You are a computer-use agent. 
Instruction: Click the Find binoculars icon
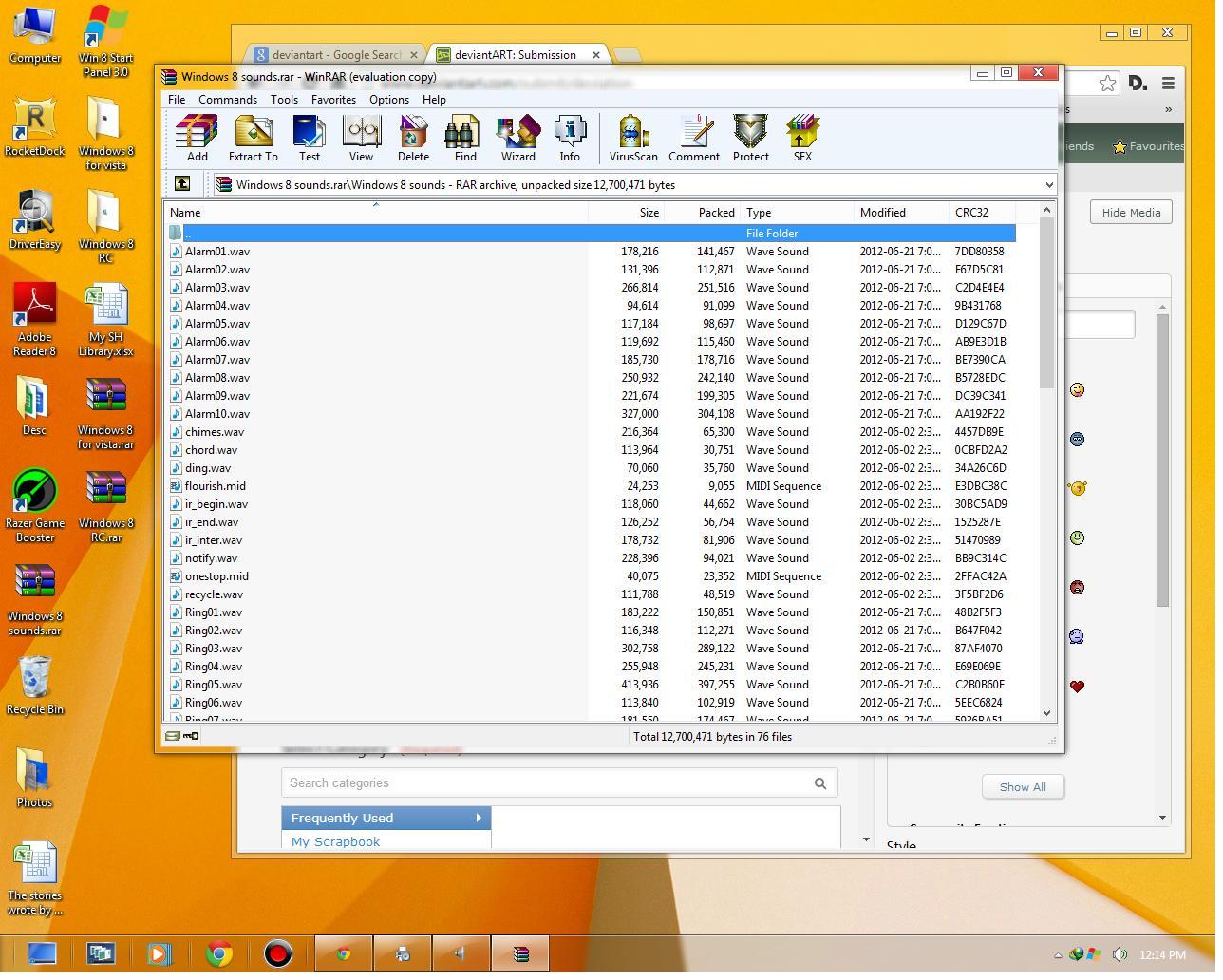[465, 139]
